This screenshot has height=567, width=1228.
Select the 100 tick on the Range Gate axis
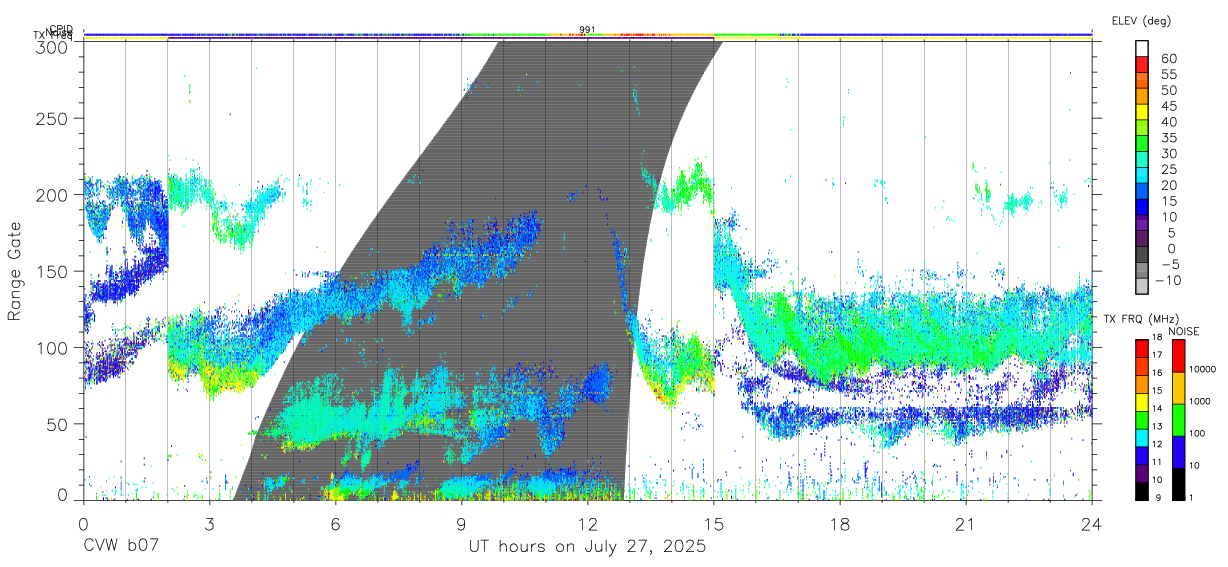pyautogui.click(x=53, y=348)
